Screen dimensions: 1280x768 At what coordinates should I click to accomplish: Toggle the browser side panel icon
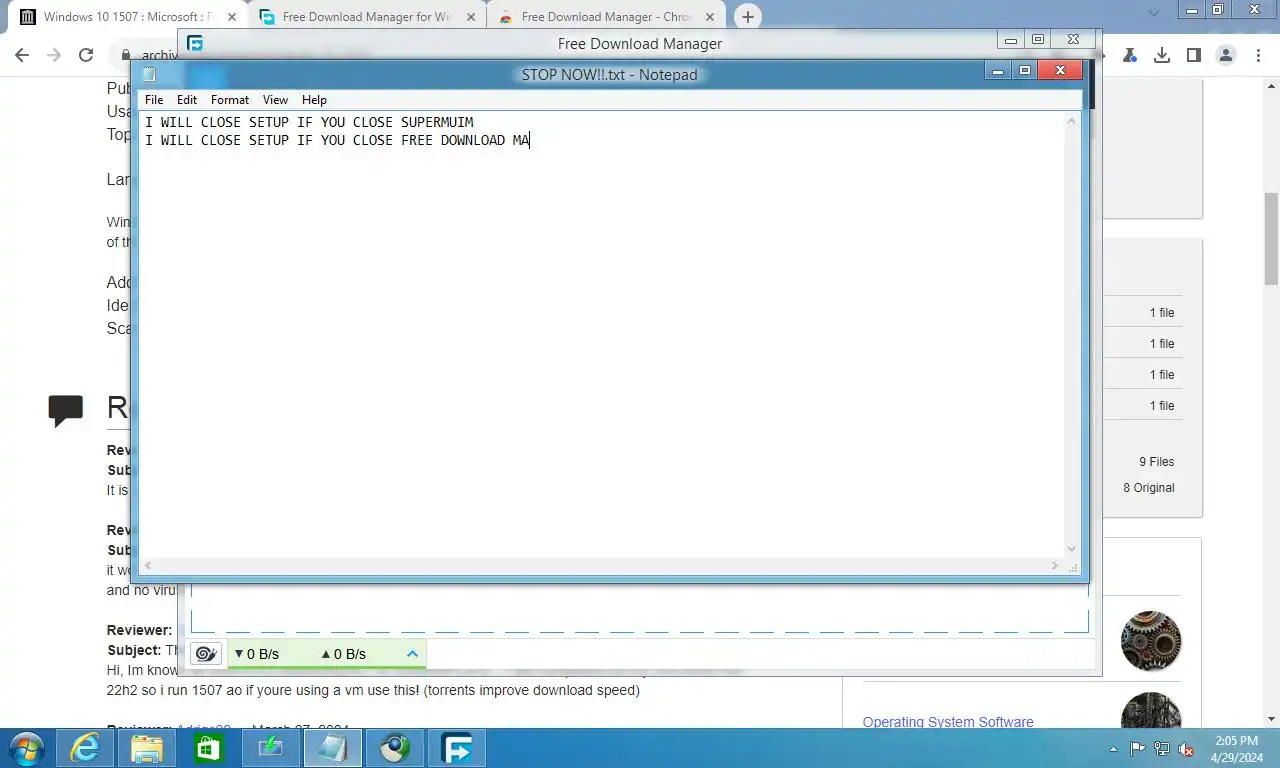[x=1194, y=56]
